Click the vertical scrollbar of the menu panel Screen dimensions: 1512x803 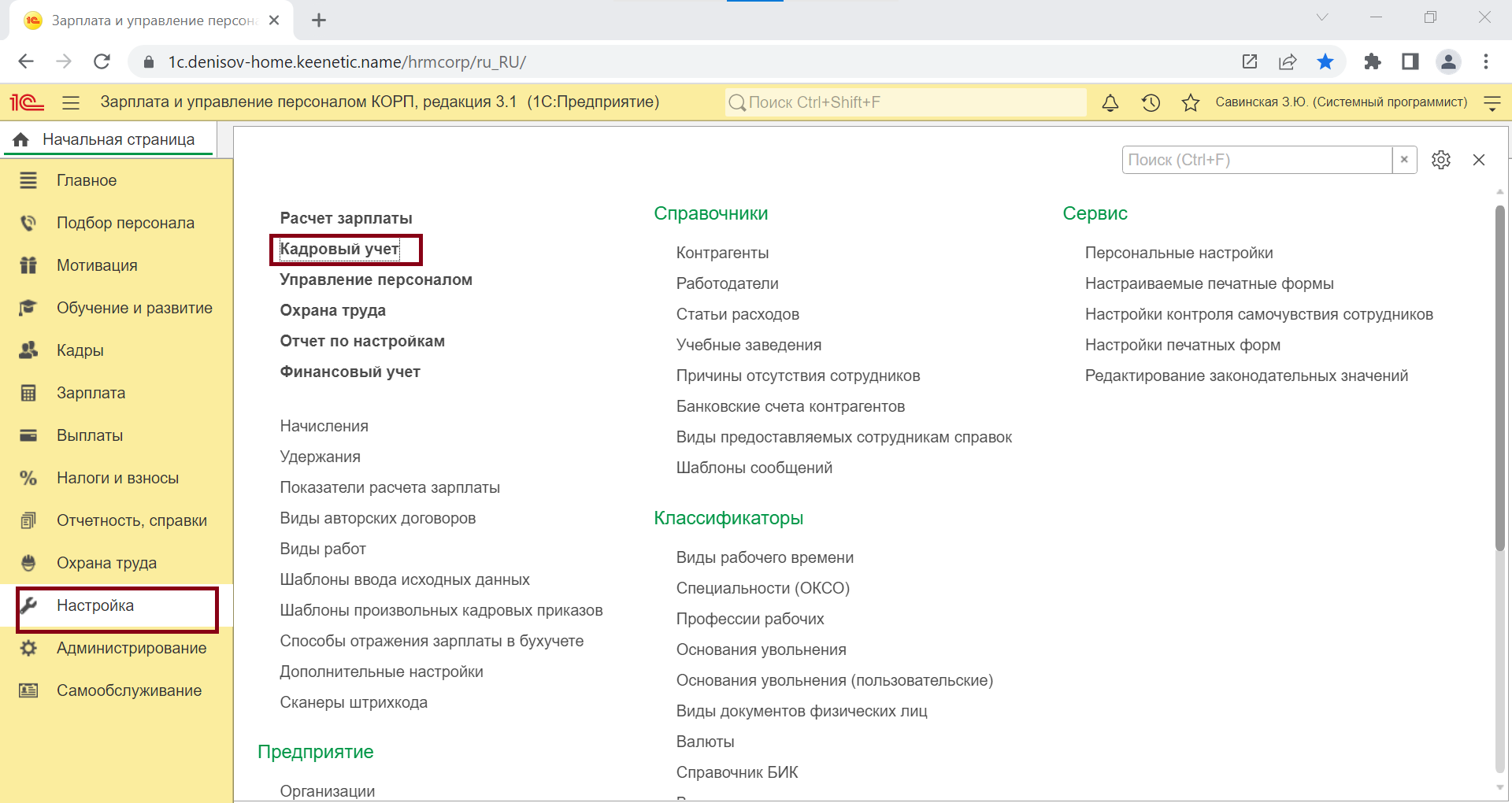tap(1499, 378)
